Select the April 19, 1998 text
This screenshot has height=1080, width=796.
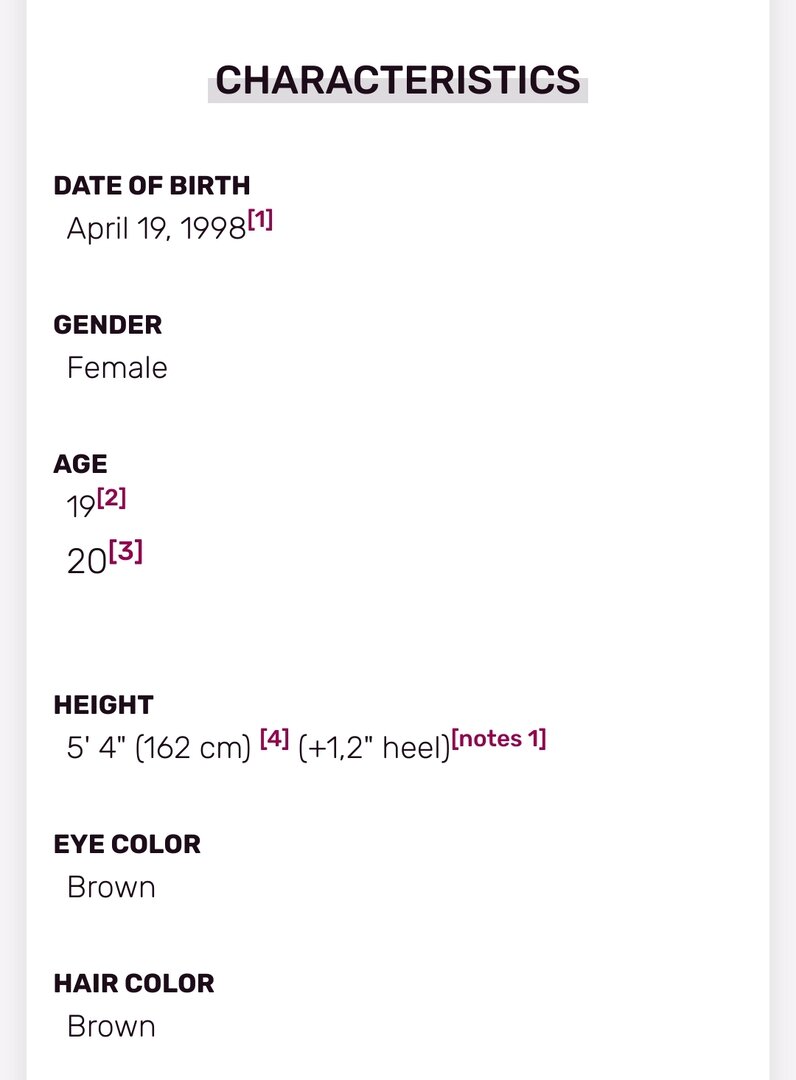pyautogui.click(x=156, y=229)
